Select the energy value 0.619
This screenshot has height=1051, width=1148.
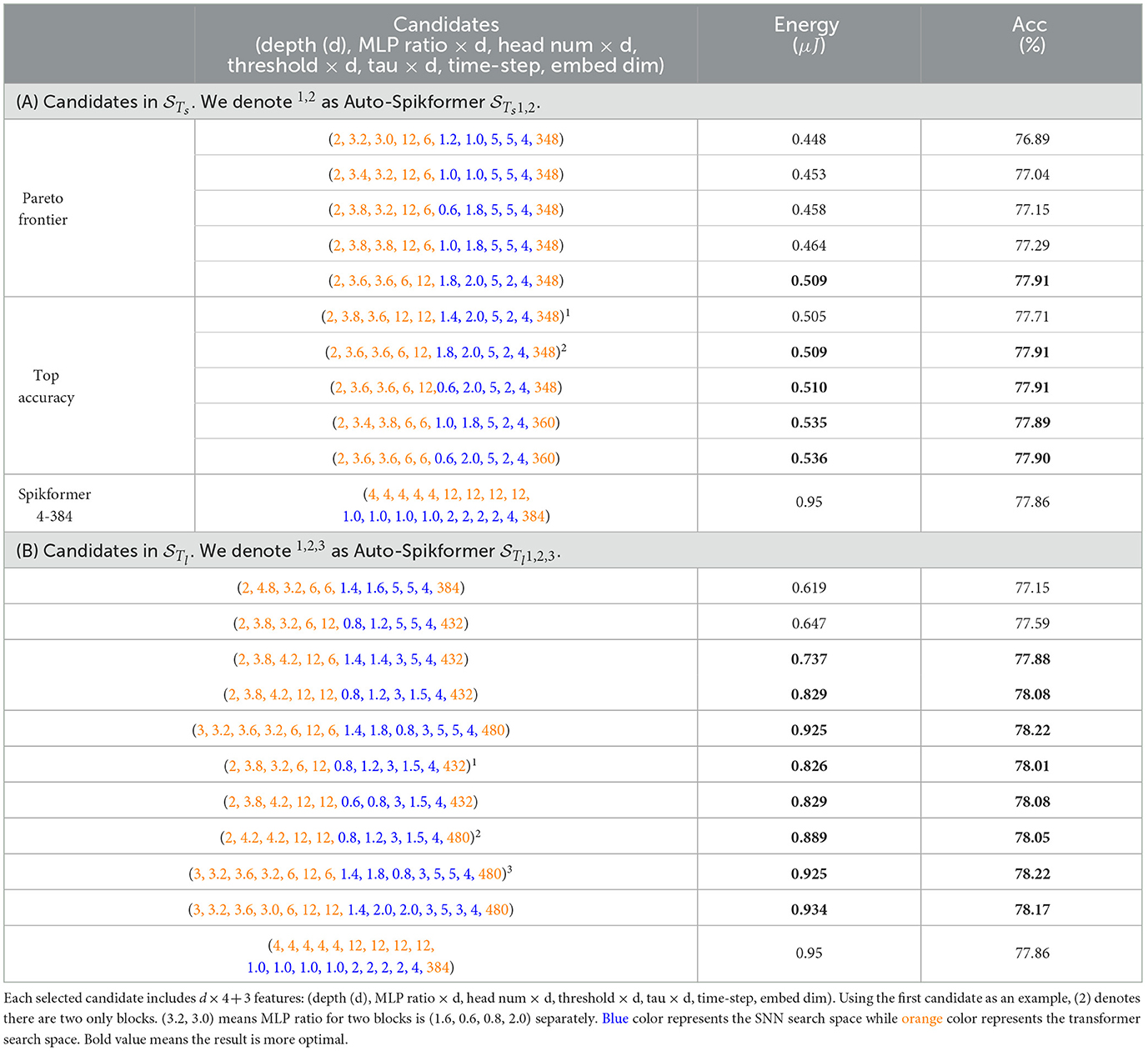click(x=809, y=588)
